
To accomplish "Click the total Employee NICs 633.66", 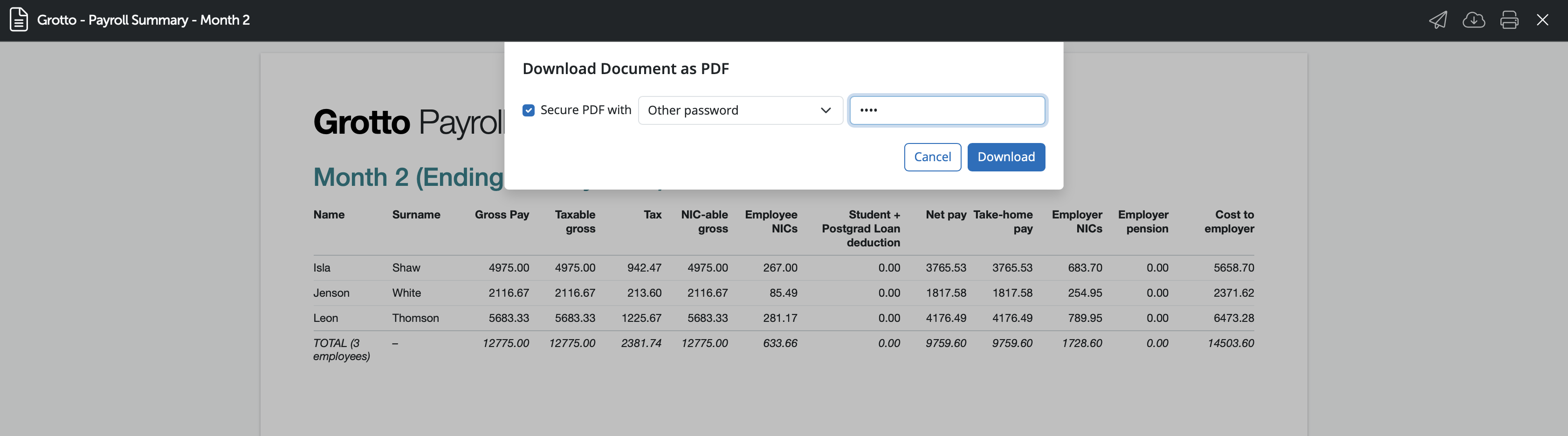I will (780, 343).
